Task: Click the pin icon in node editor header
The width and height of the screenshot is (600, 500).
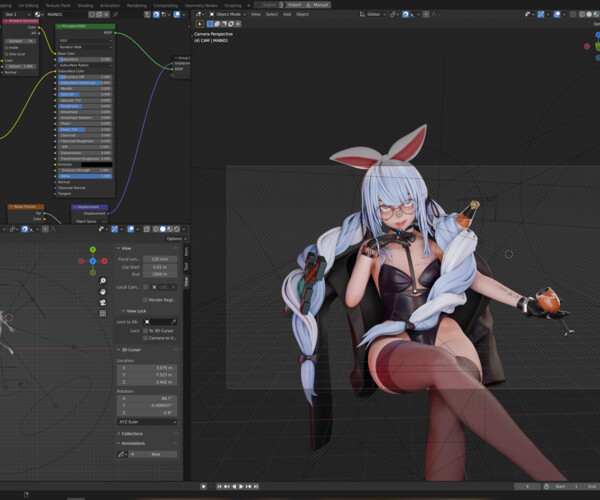Action: tap(115, 15)
